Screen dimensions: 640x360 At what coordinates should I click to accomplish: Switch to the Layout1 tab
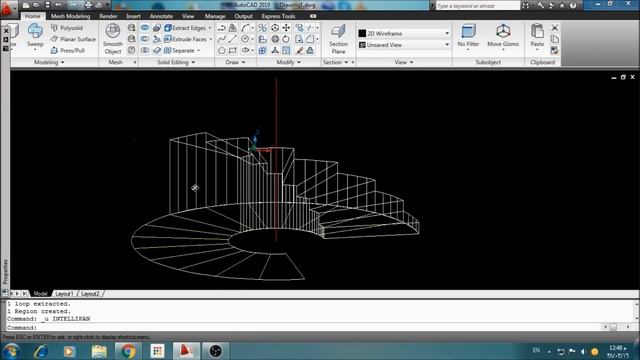(x=64, y=294)
